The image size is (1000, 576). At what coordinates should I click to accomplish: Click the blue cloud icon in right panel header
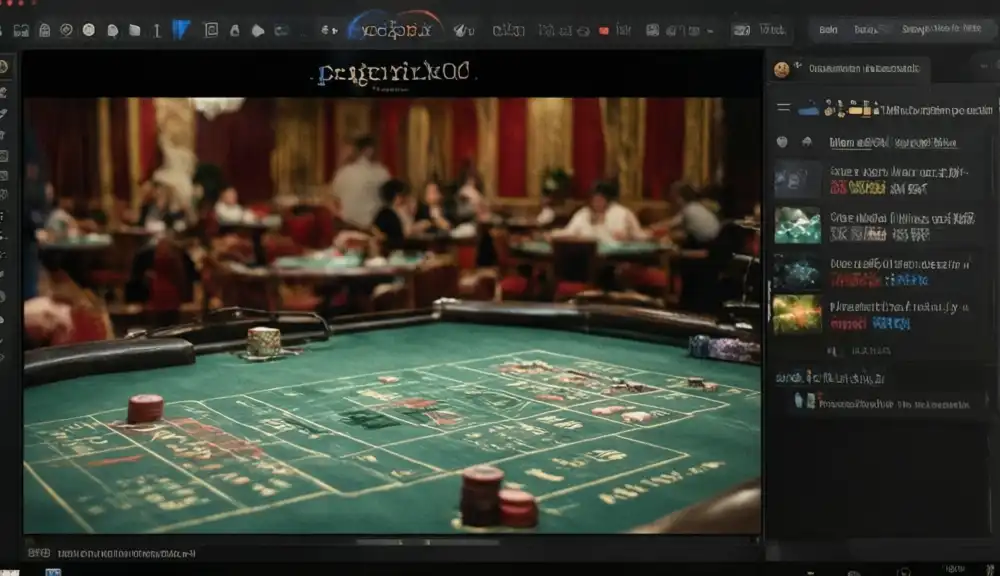pos(808,110)
